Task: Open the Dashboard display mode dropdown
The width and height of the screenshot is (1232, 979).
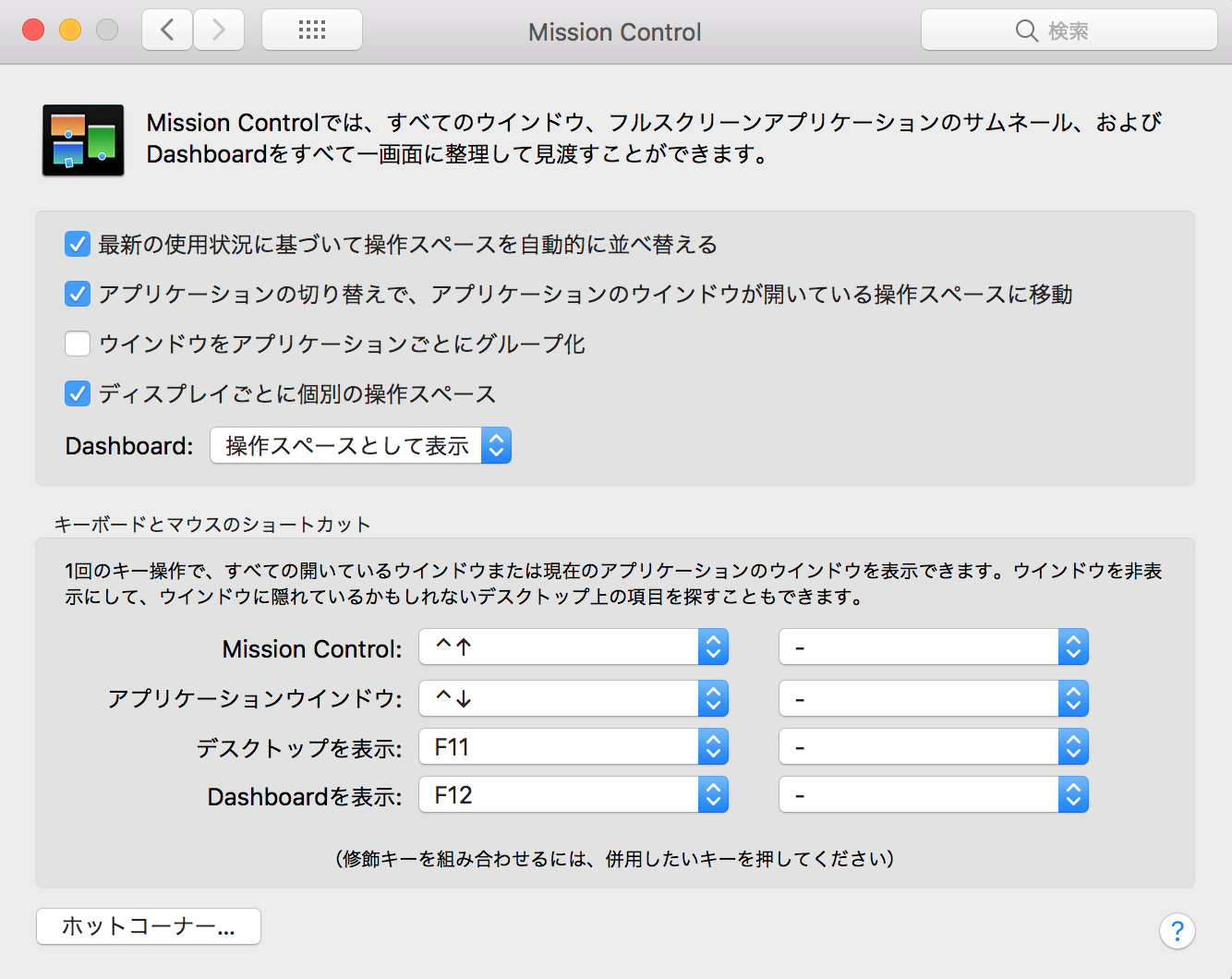Action: pos(360,446)
